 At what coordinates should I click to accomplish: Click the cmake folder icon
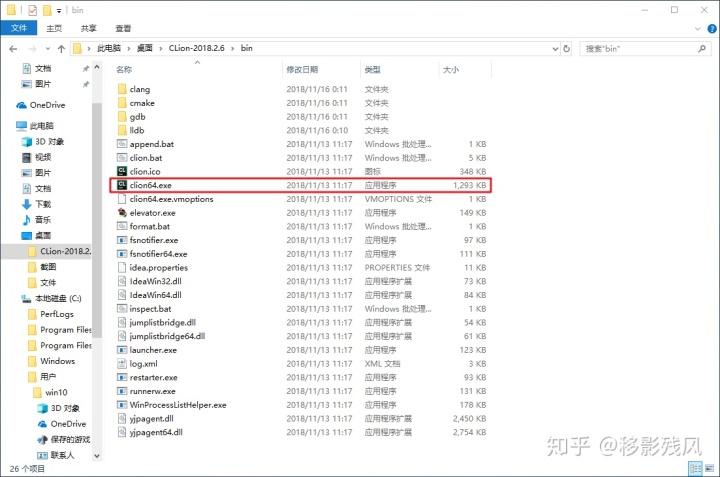coord(122,103)
